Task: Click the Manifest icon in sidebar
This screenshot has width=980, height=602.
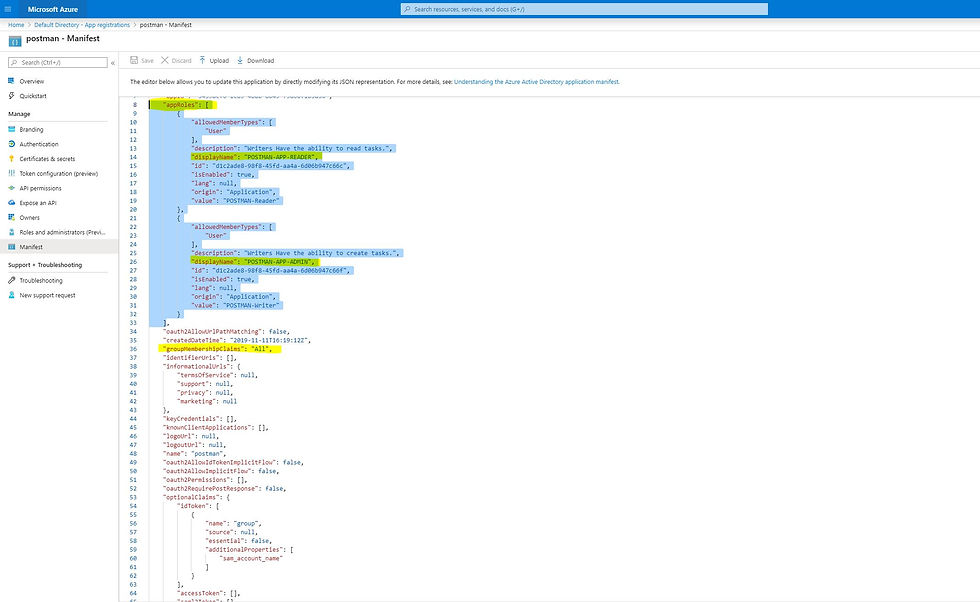Action: 11,247
